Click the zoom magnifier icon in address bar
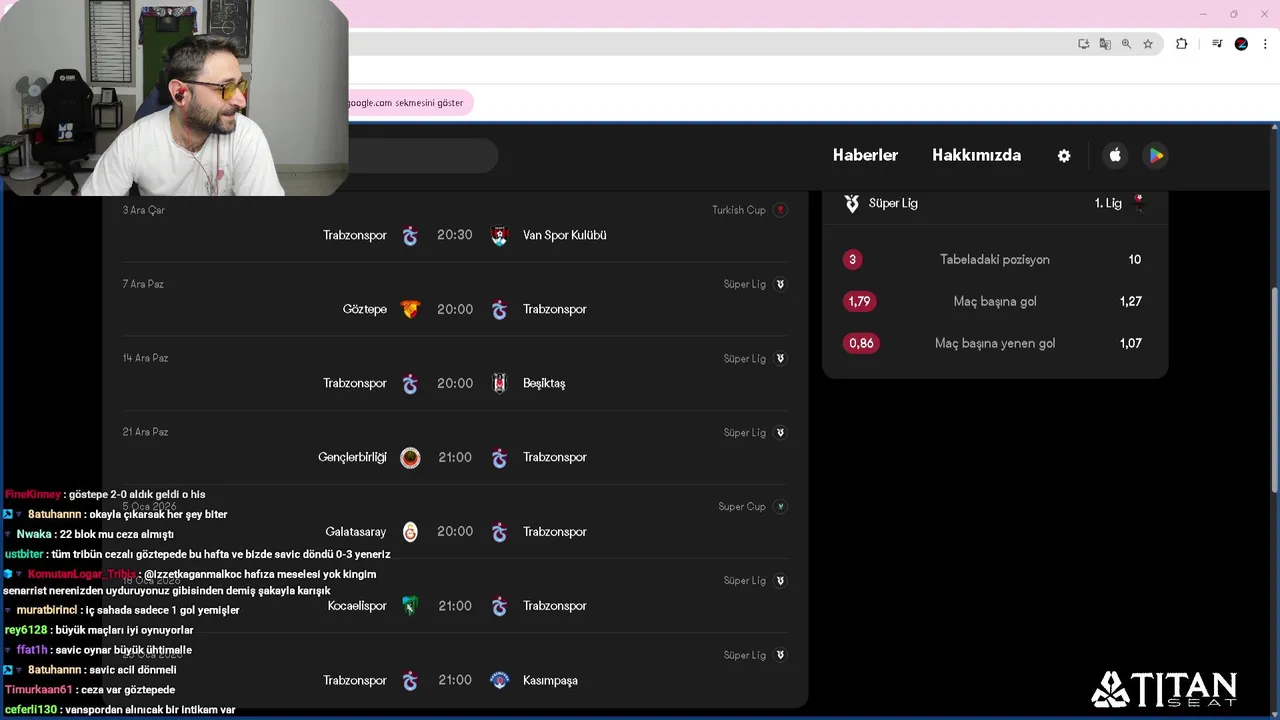 coord(1126,44)
